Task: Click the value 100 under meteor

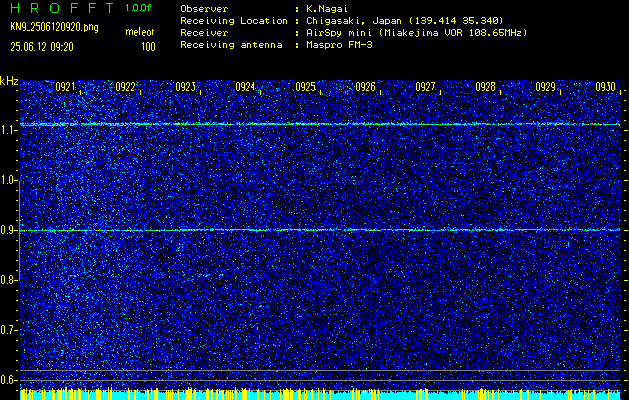Action: (148, 47)
